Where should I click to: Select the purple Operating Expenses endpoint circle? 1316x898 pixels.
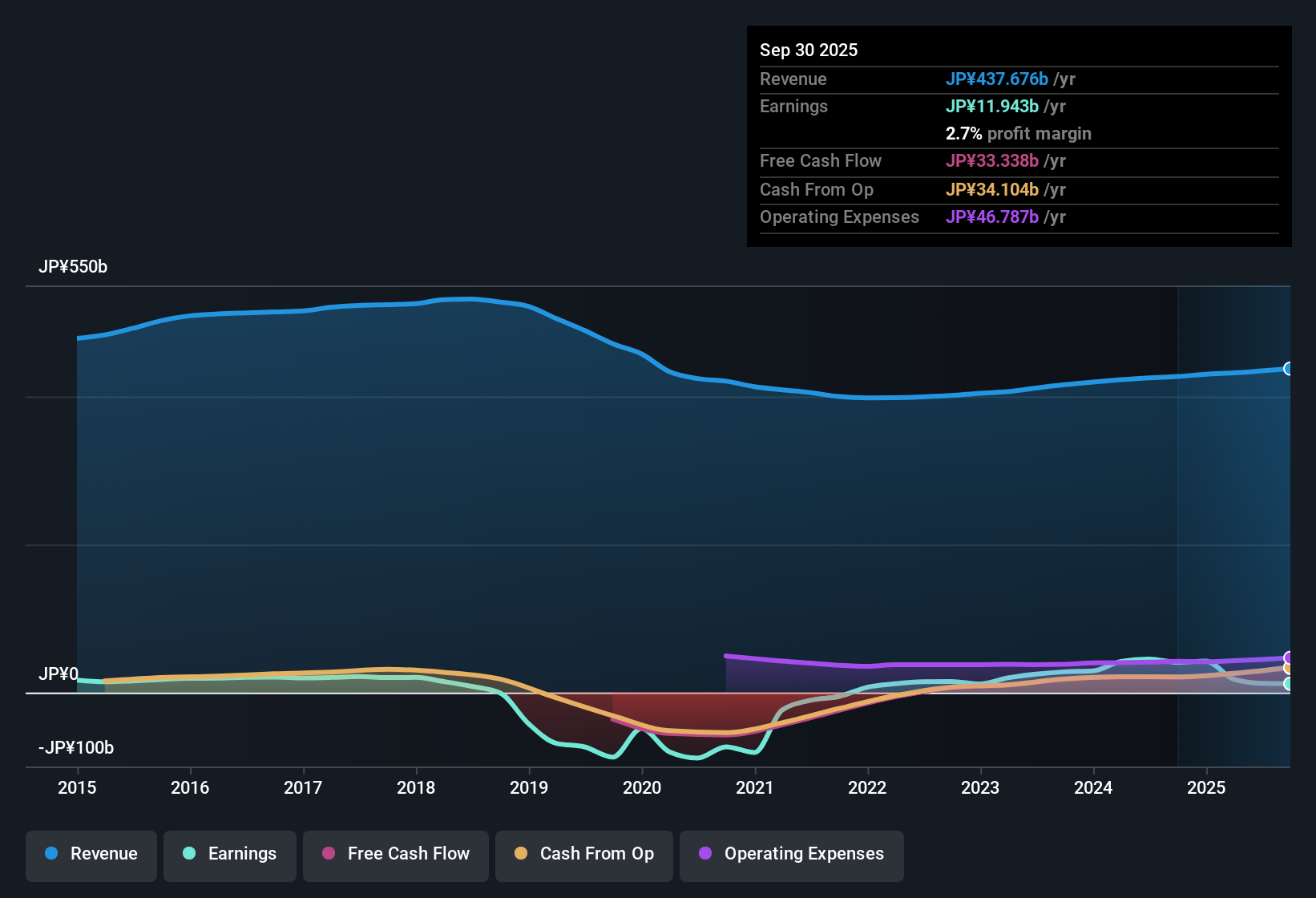(x=1288, y=657)
